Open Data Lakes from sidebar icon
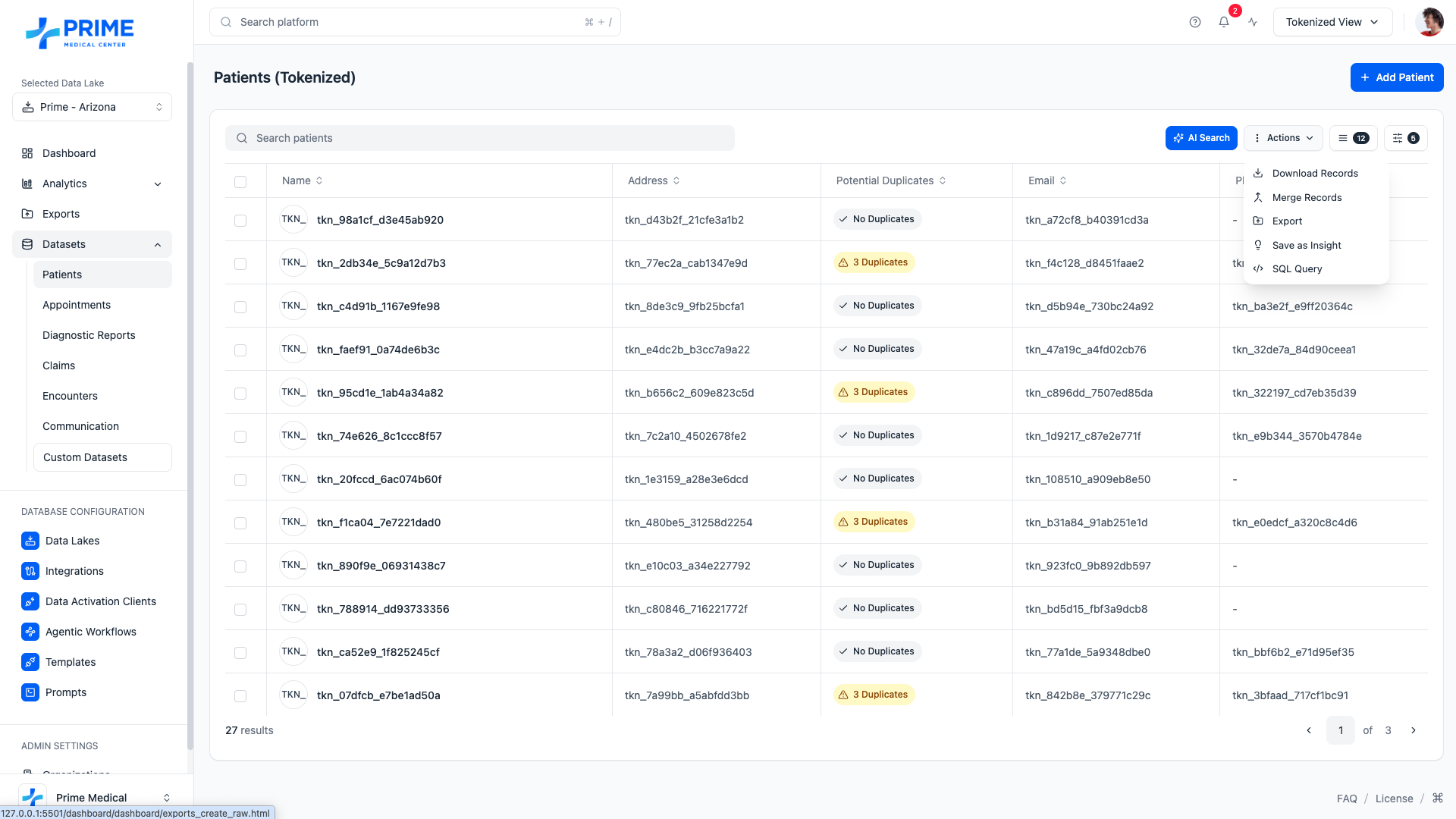The image size is (1456, 819). point(30,541)
